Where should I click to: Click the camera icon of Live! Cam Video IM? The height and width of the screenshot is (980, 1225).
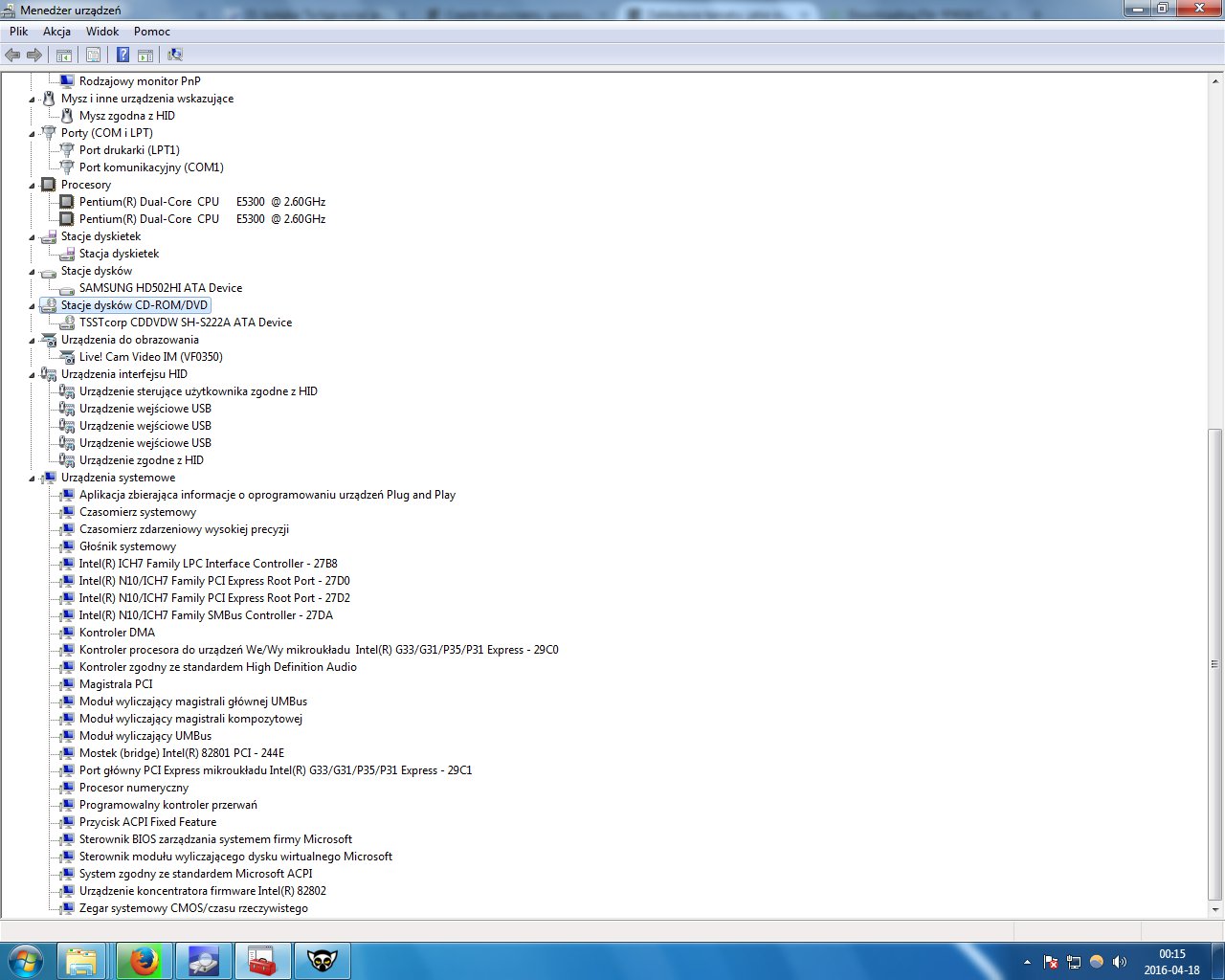click(67, 357)
